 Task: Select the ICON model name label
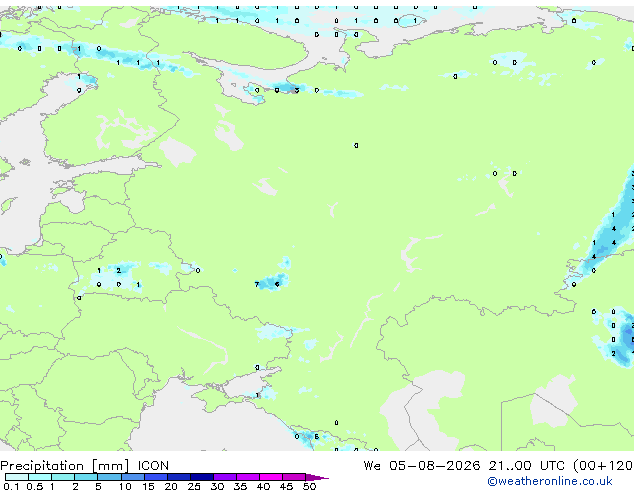tap(153, 466)
